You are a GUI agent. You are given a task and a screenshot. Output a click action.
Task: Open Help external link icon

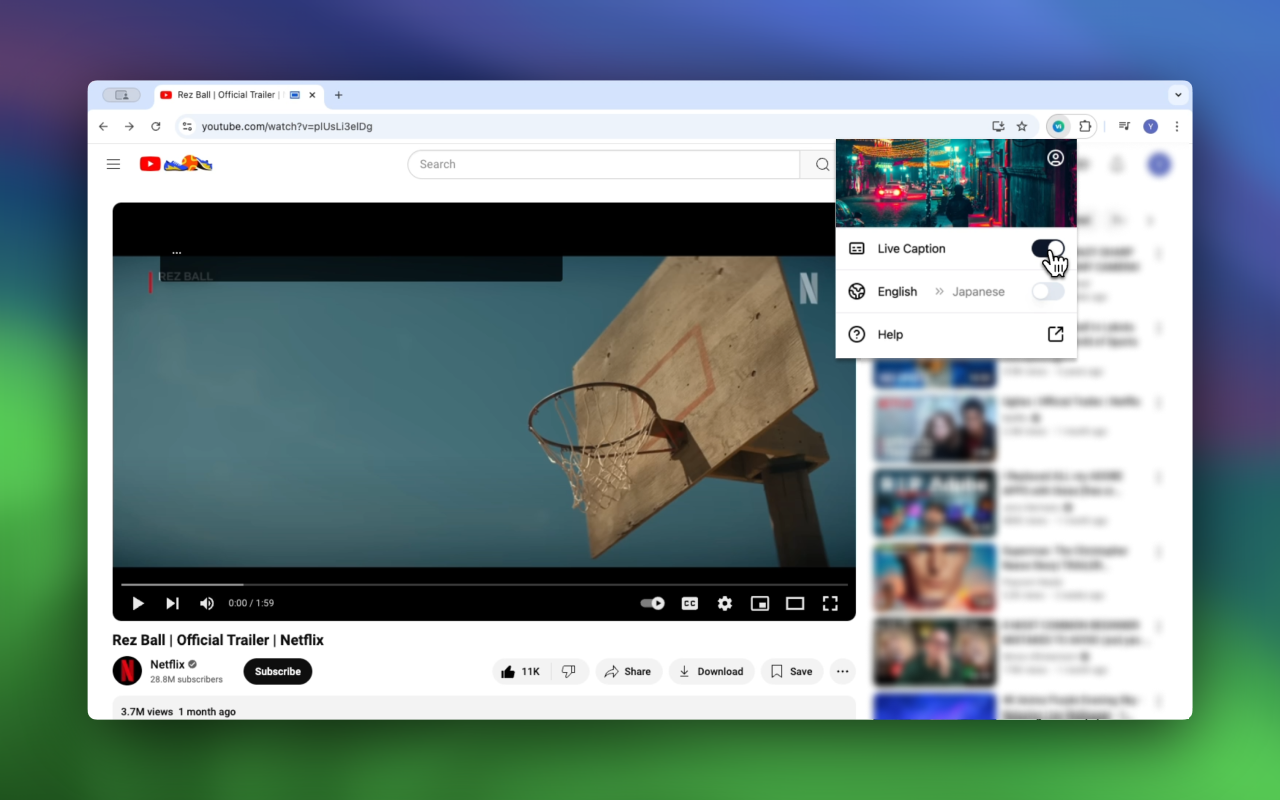click(1055, 334)
